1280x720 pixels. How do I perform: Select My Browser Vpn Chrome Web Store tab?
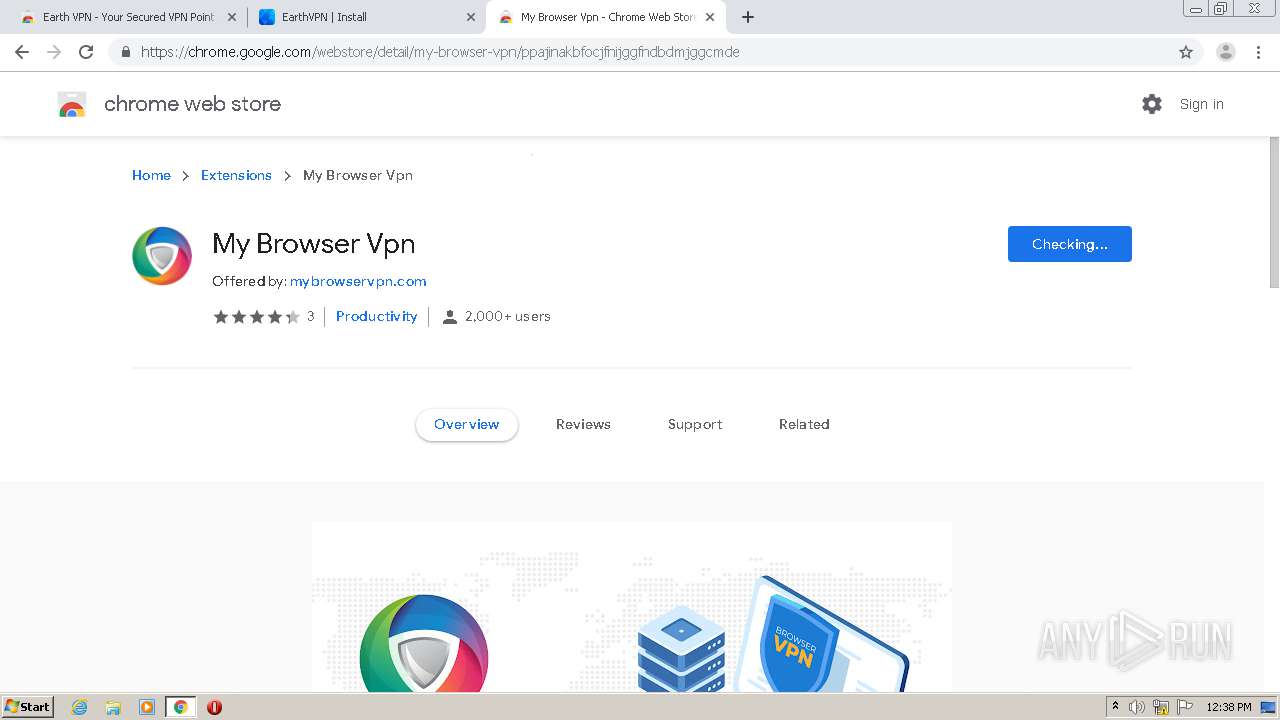pyautogui.click(x=606, y=17)
